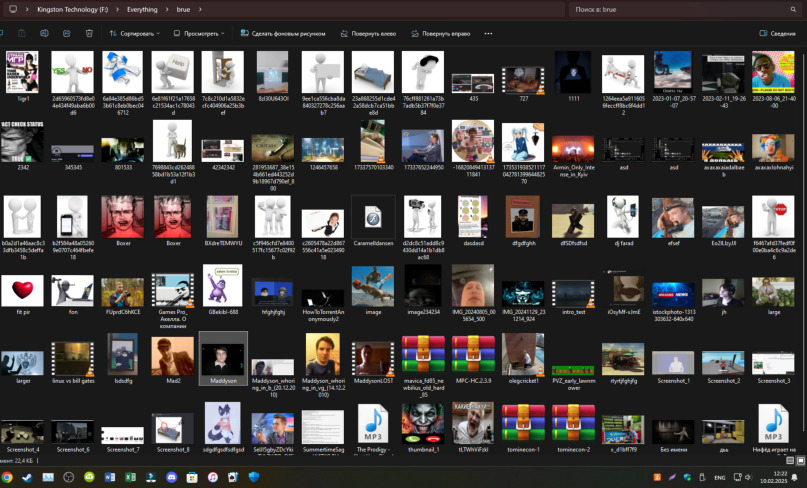The image size is (807, 488).
Task: Expand the chevron after Everything breadcrumb
Action: click(167, 9)
